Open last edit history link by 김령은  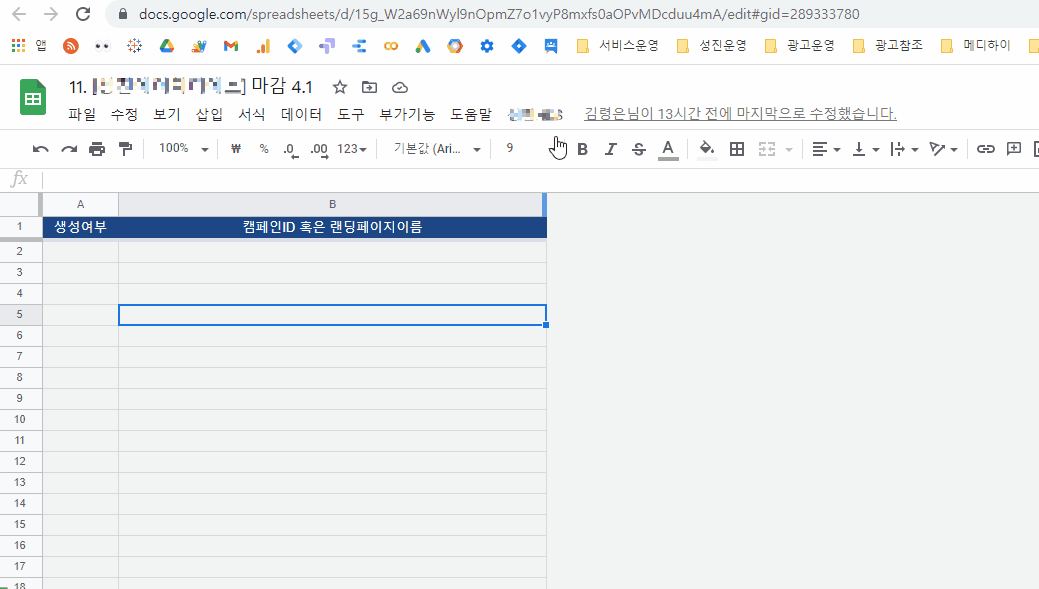tap(740, 114)
